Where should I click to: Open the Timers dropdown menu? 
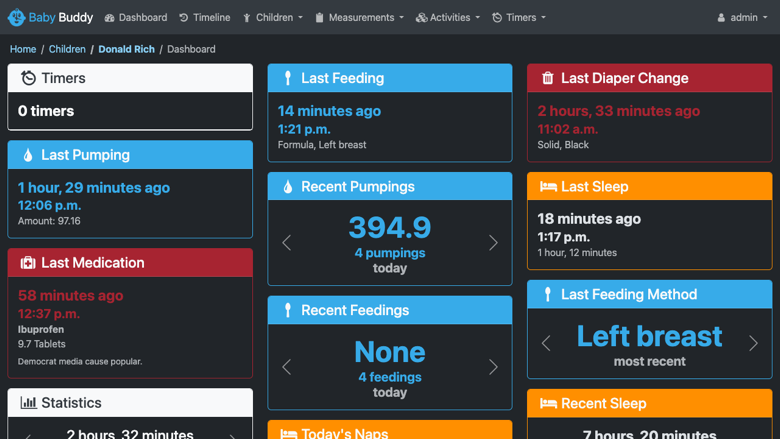click(519, 18)
